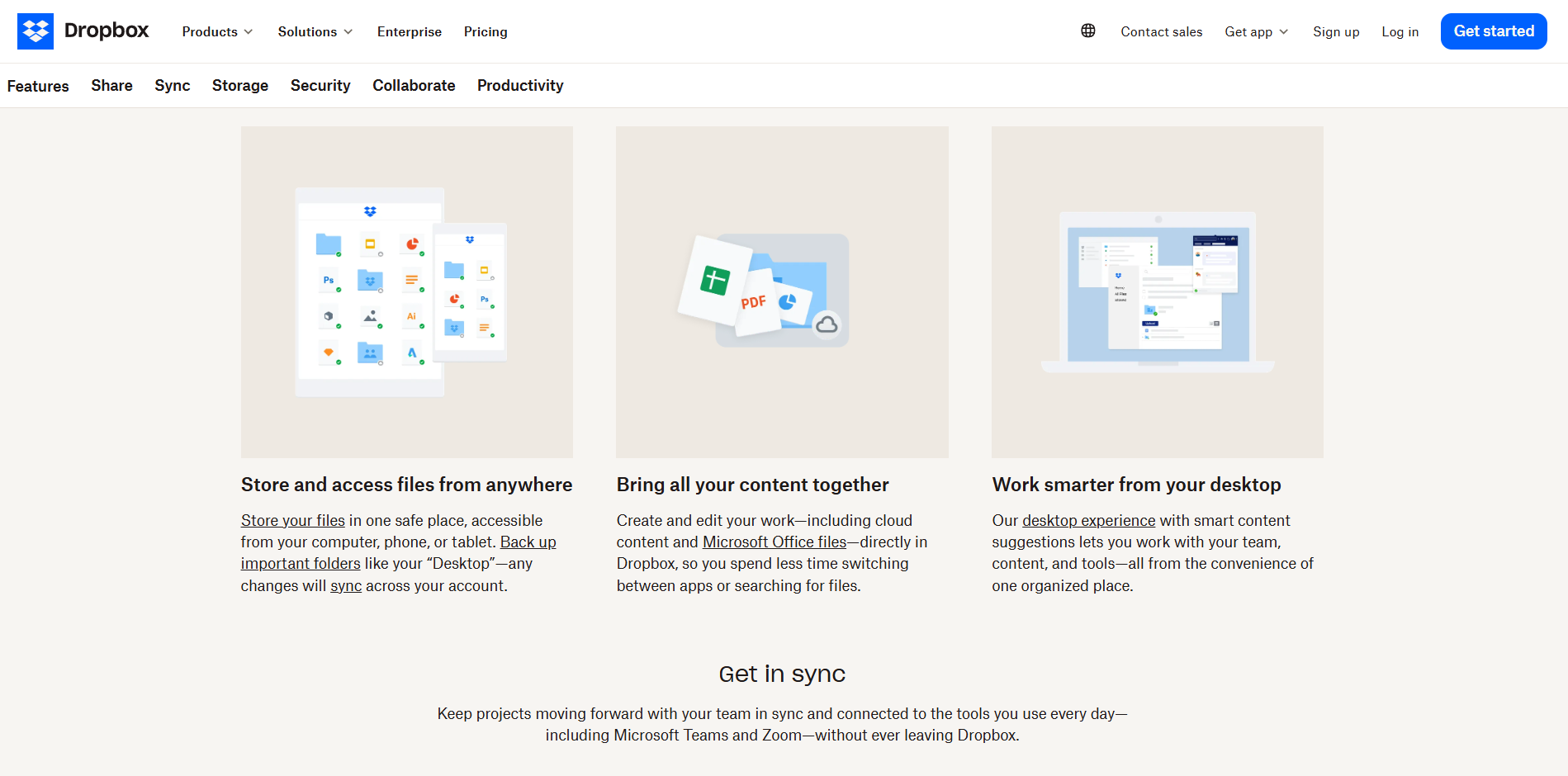Select the Share tab
Image resolution: width=1568 pixels, height=776 pixels.
pos(111,86)
